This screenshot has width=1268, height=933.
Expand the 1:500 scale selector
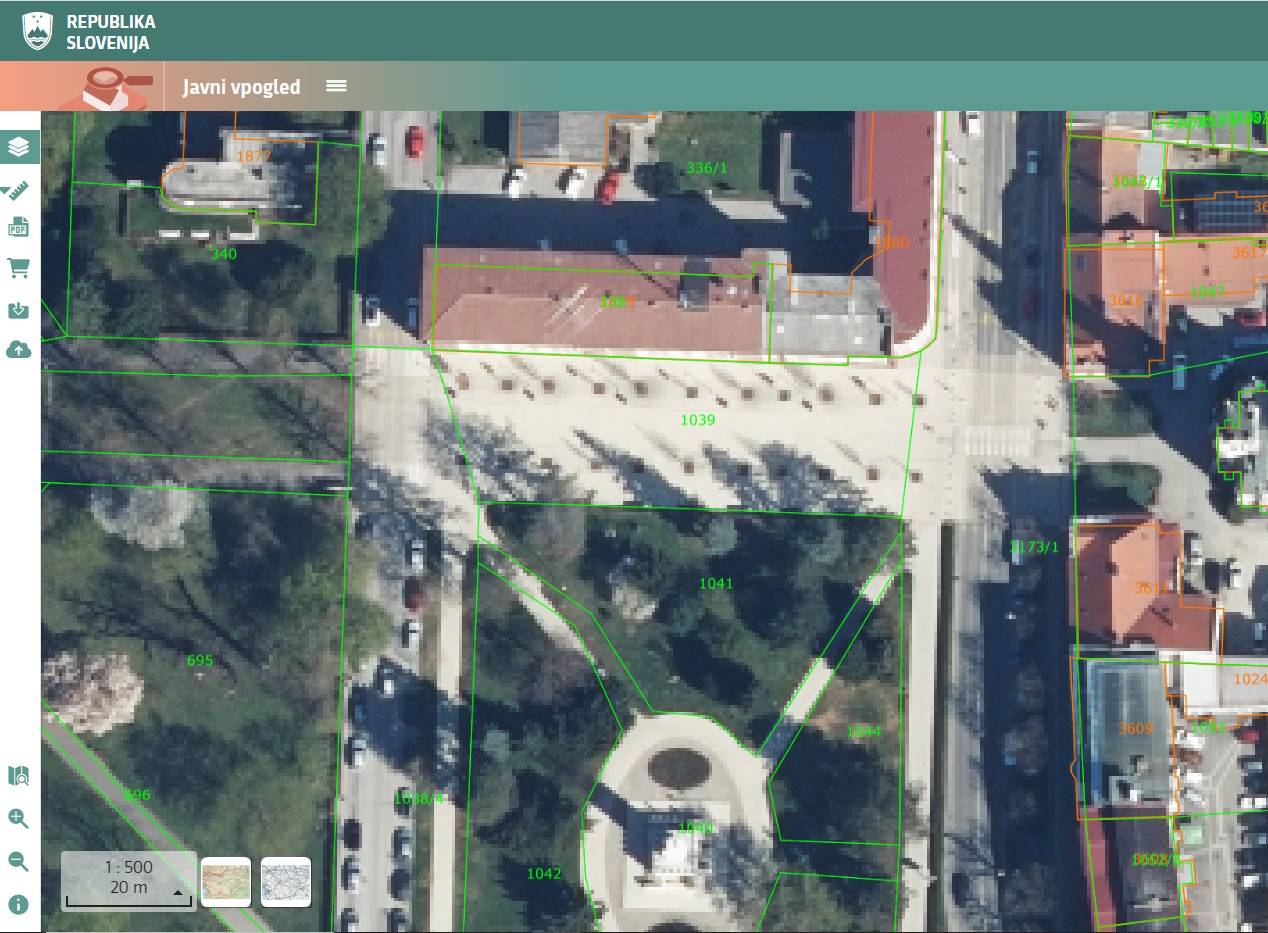point(179,891)
